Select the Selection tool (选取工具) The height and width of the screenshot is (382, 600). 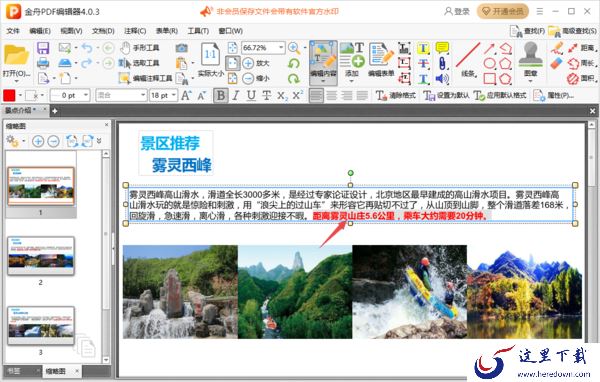coord(140,63)
